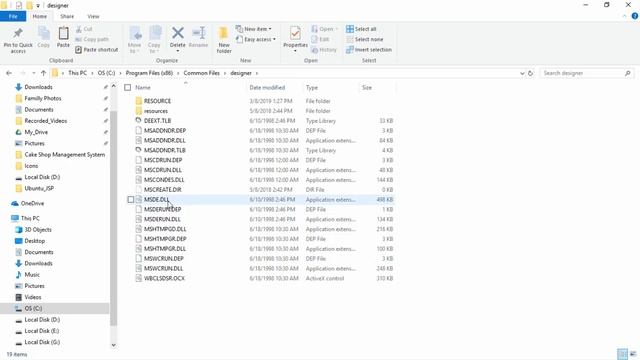Tick the select-all checkbox in header
This screenshot has width=640, height=360.
128,87
